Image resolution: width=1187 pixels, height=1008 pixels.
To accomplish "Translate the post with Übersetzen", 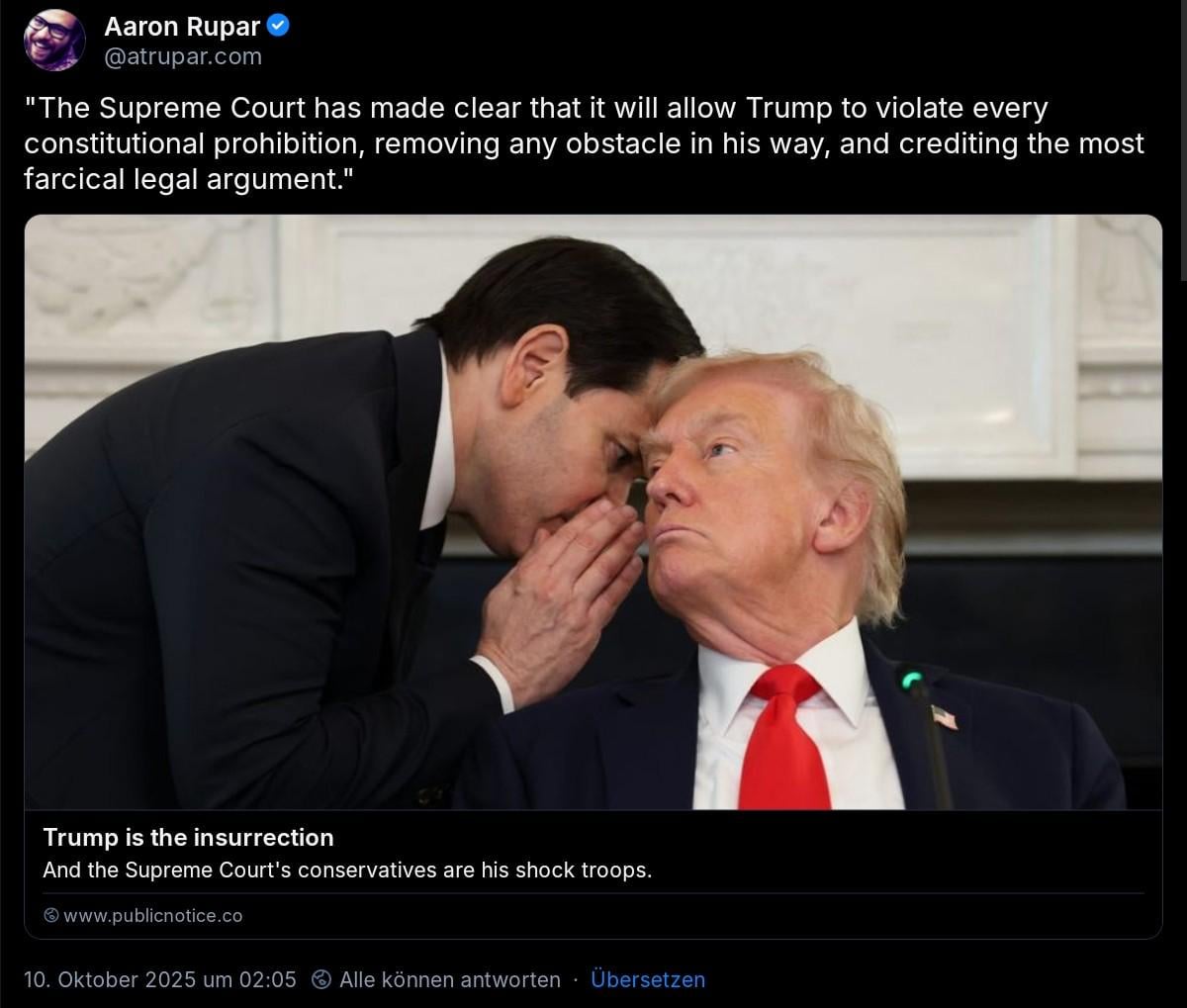I will tap(648, 979).
